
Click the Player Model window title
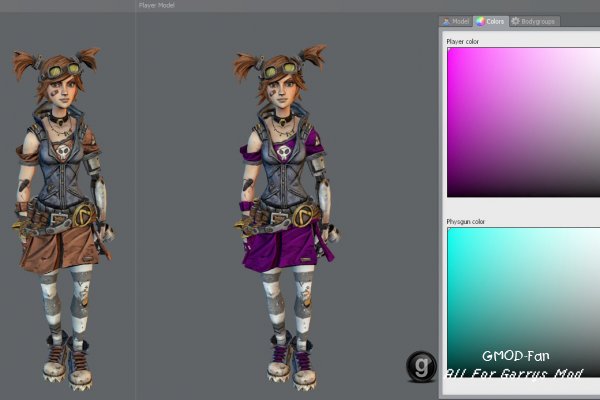pyautogui.click(x=157, y=5)
